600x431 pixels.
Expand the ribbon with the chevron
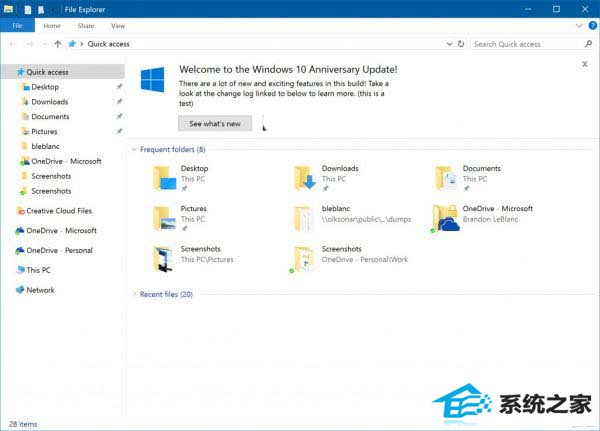click(x=579, y=26)
